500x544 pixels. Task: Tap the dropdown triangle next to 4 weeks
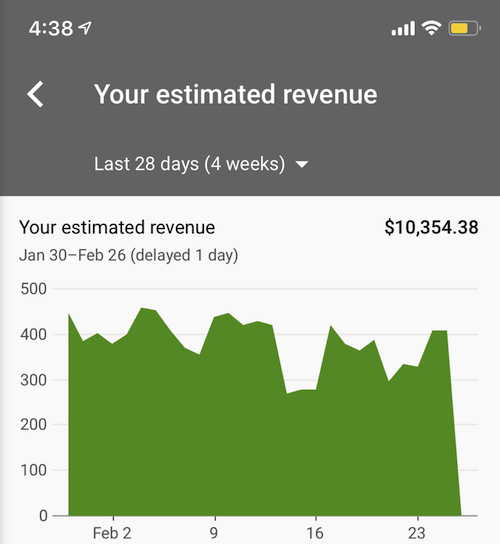click(x=302, y=164)
